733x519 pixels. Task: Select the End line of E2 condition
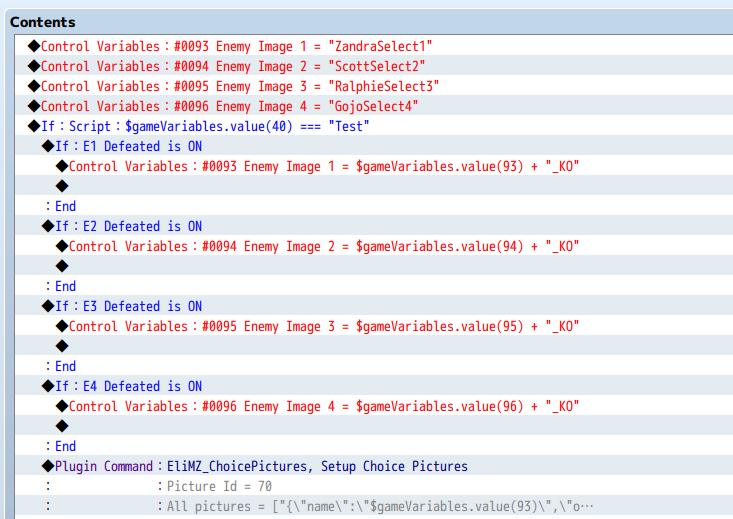[x=374, y=286]
